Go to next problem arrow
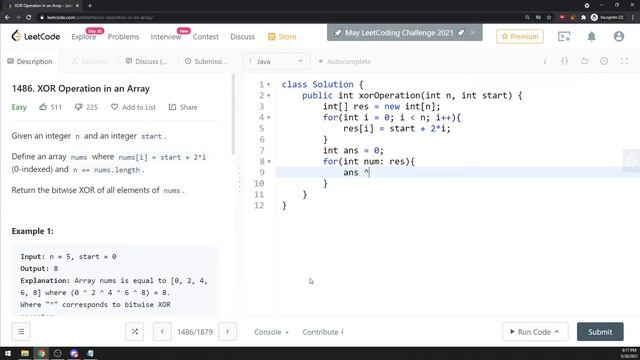 tap(227, 331)
